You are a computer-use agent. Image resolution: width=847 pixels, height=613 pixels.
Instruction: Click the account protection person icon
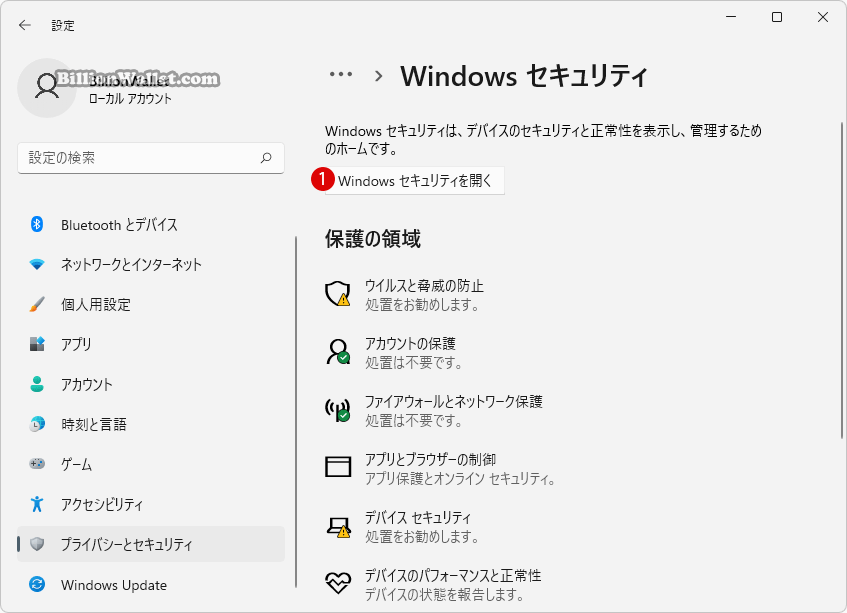[338, 352]
